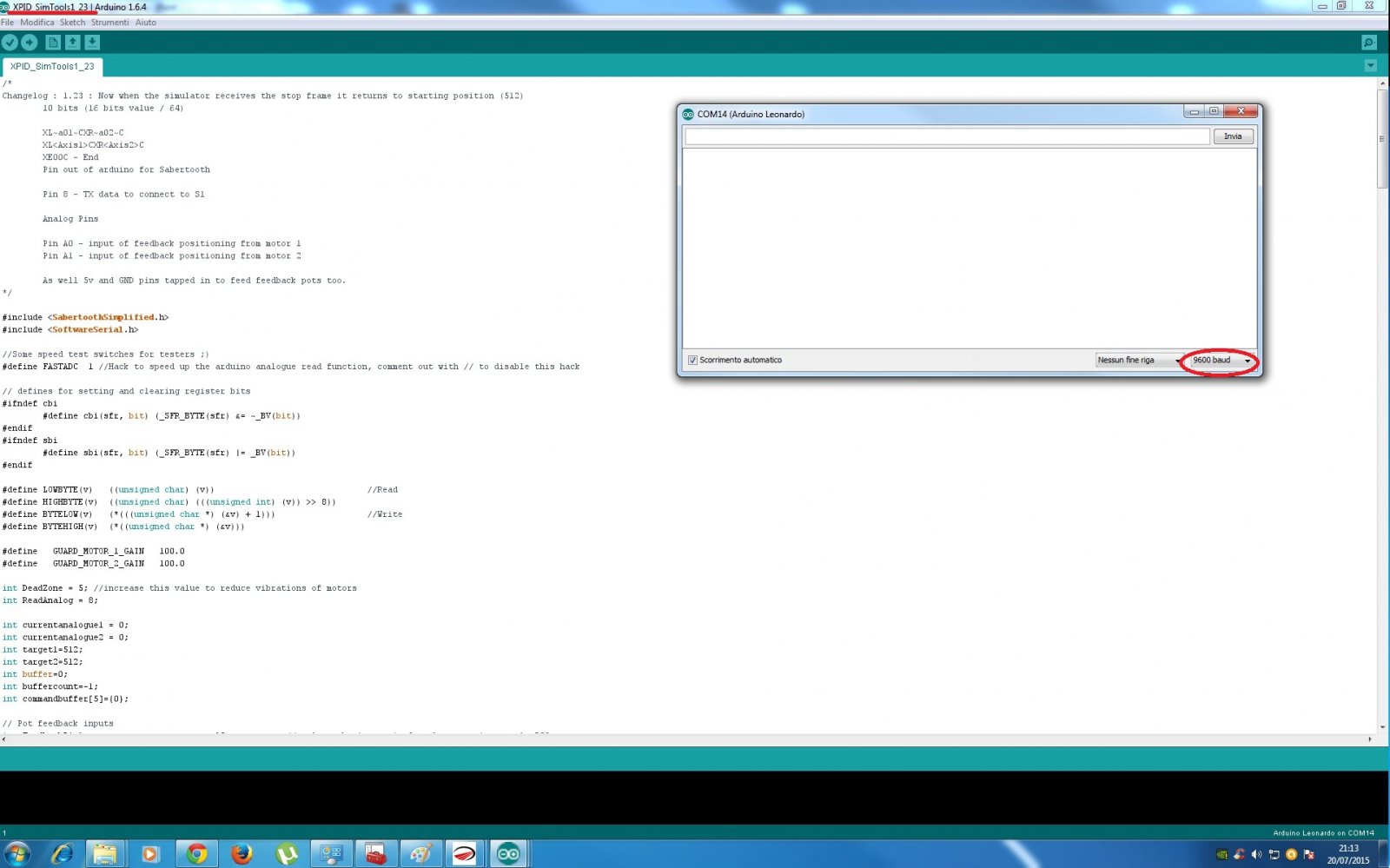Viewport: 1390px width, 868px height.
Task: Click the Show desktop button
Action: (1383, 854)
